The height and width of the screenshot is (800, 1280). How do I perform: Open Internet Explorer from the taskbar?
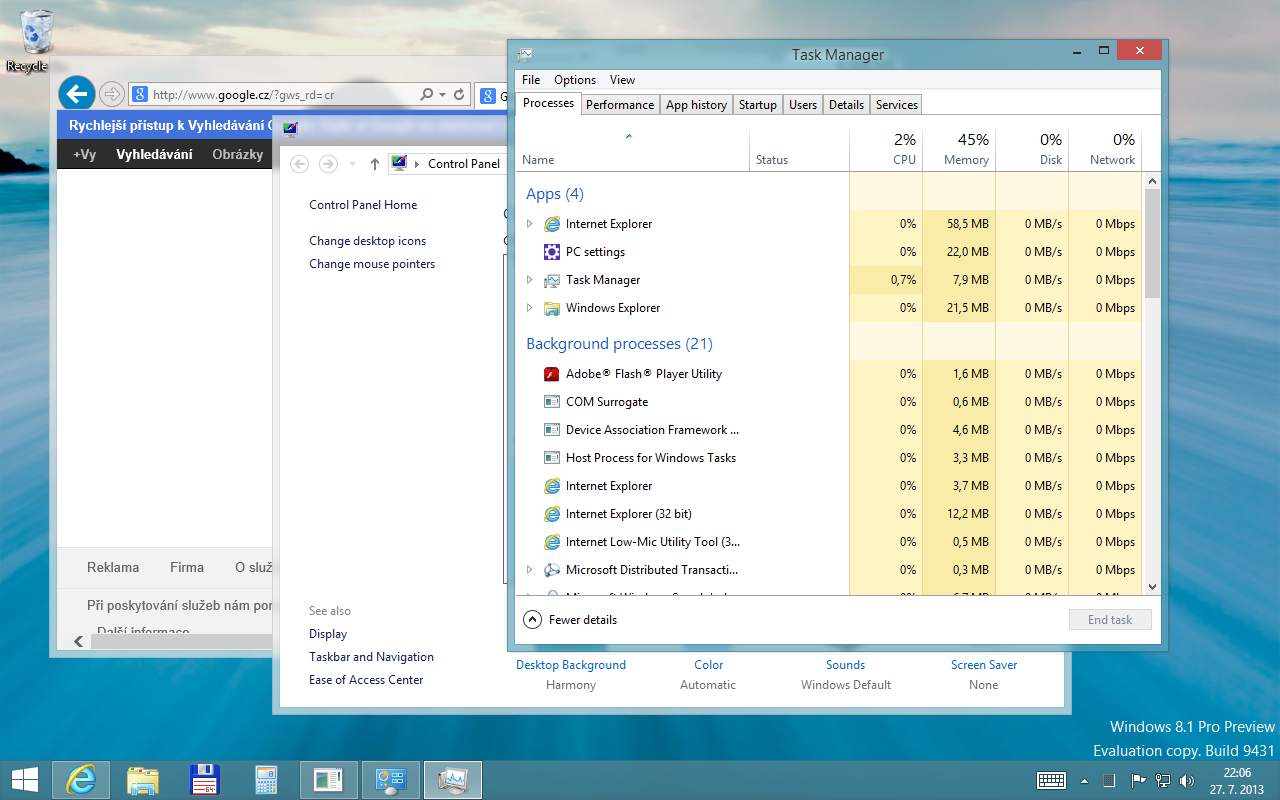click(81, 779)
